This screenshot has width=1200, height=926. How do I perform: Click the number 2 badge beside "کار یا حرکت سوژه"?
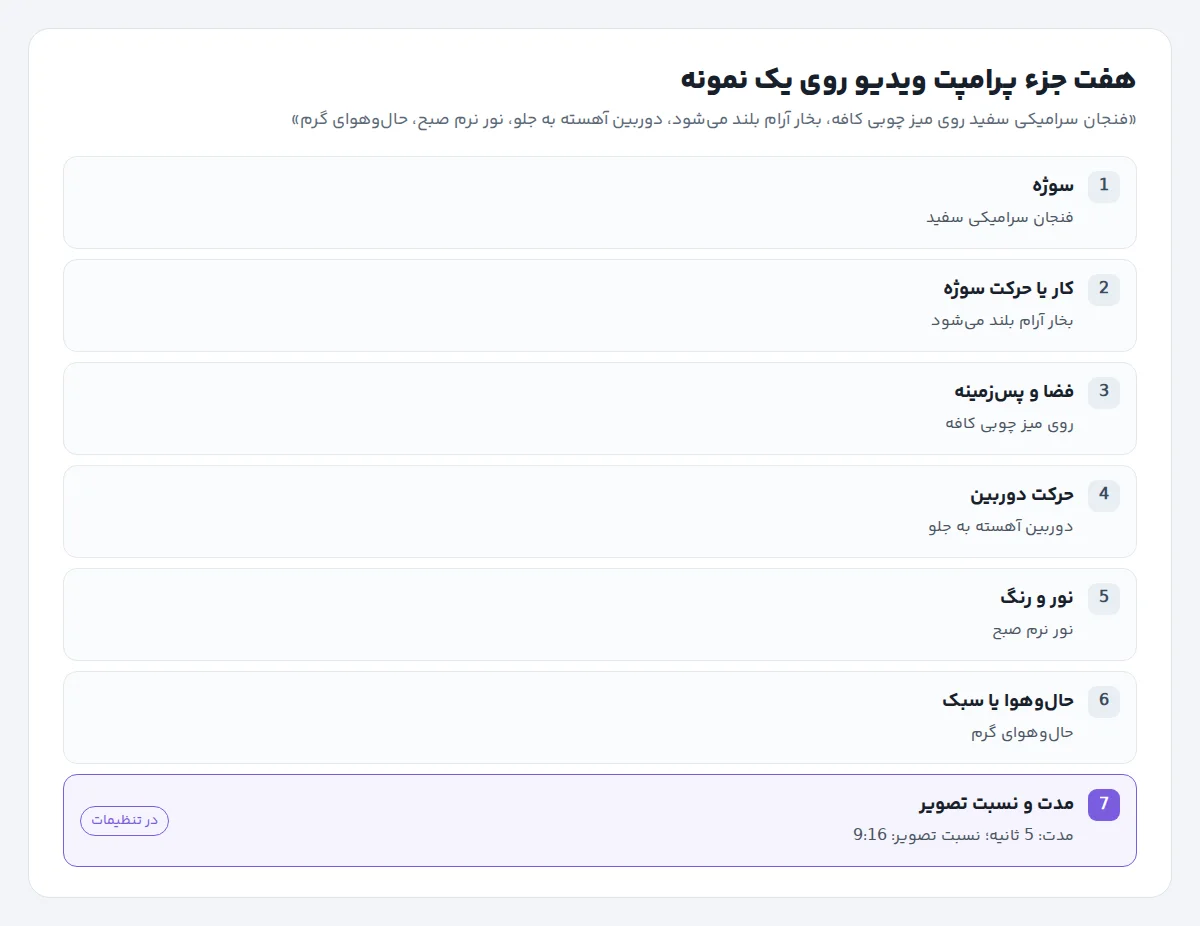tap(1104, 289)
